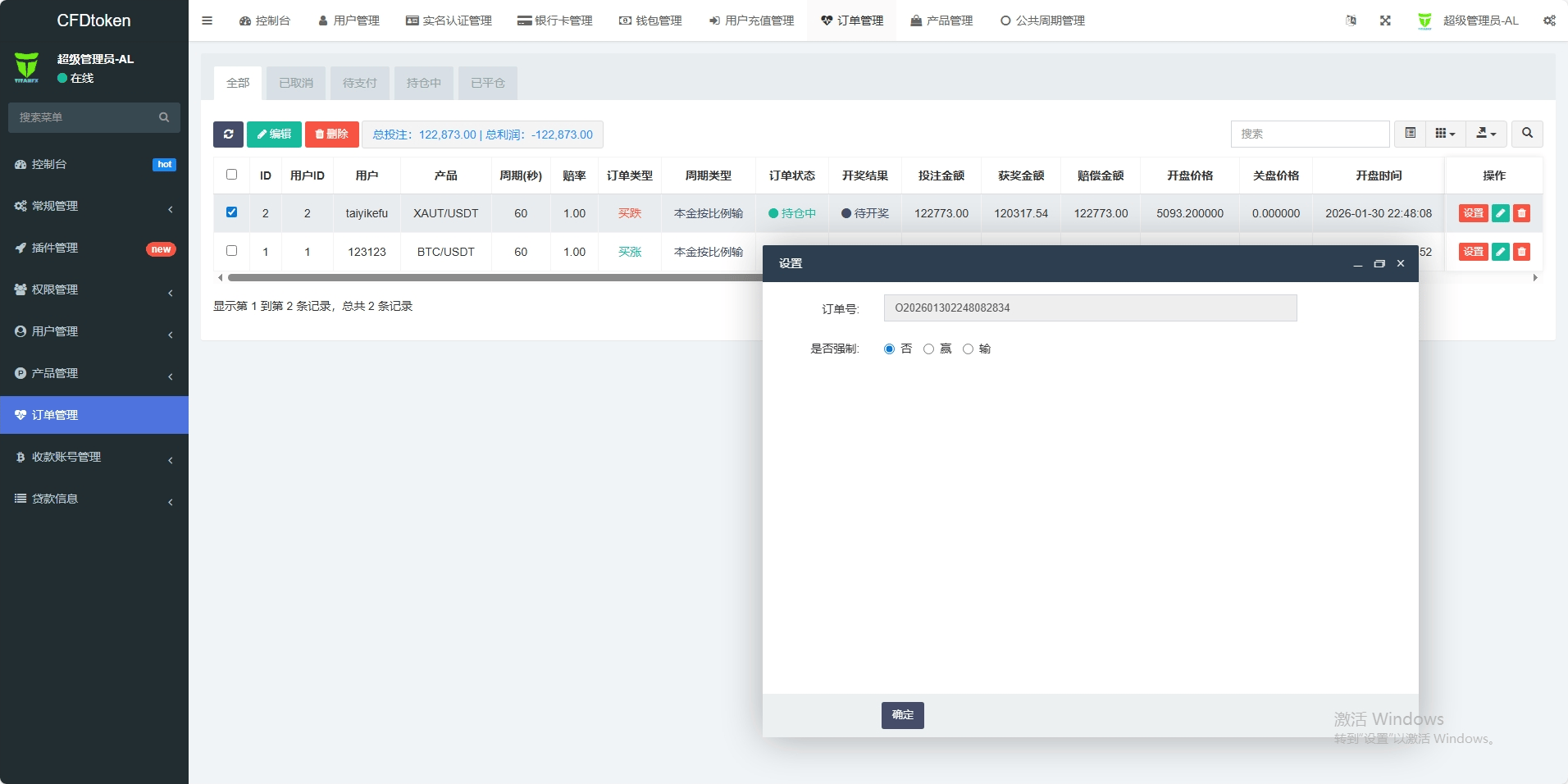The width and height of the screenshot is (1568, 784).
Task: Open 公共周期管理 tab in top navigation
Action: pyautogui.click(x=1042, y=21)
